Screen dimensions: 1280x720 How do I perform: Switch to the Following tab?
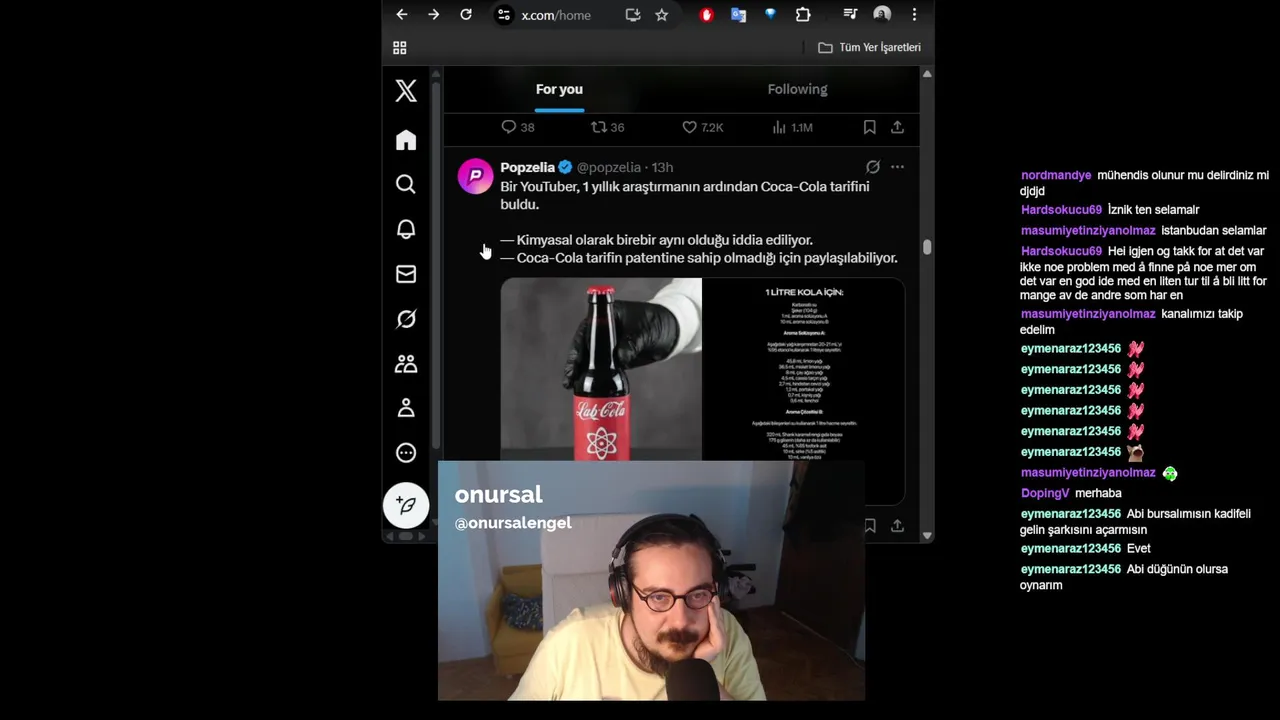click(797, 89)
